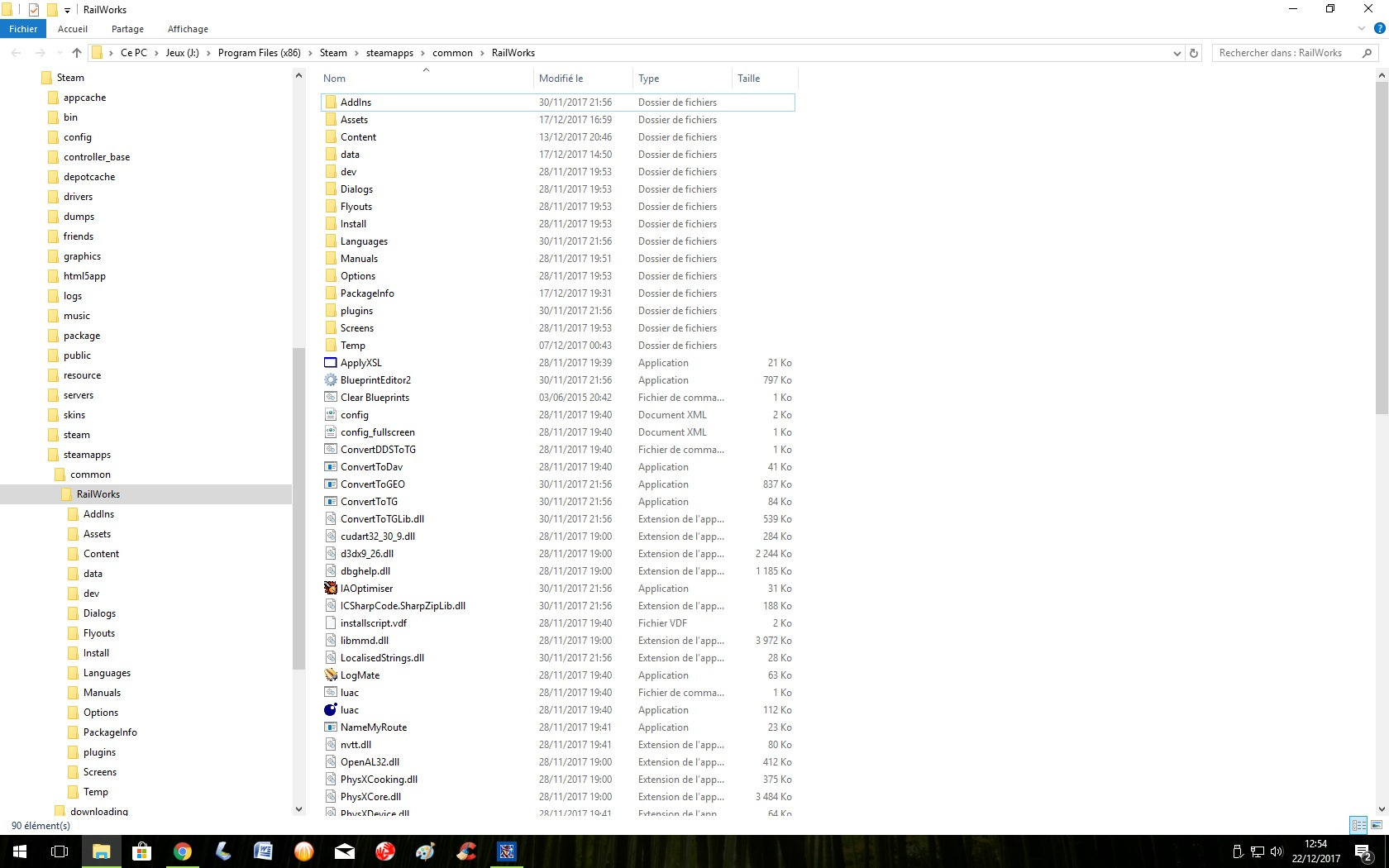
Task: Expand the chevron after Jeux (J:)
Action: tap(208, 53)
